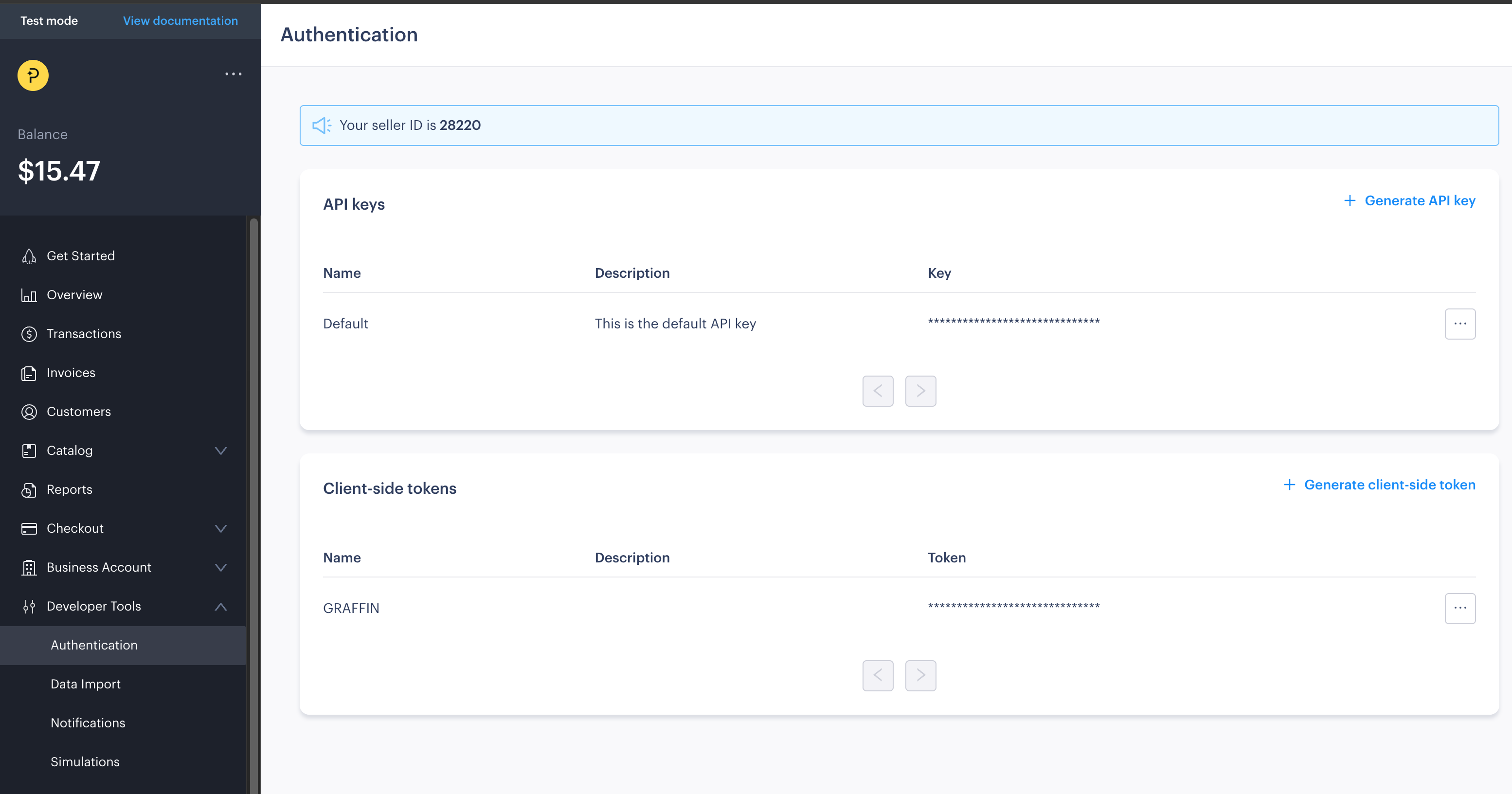This screenshot has width=1512, height=794.
Task: Click the Overview bar chart icon
Action: coord(29,295)
